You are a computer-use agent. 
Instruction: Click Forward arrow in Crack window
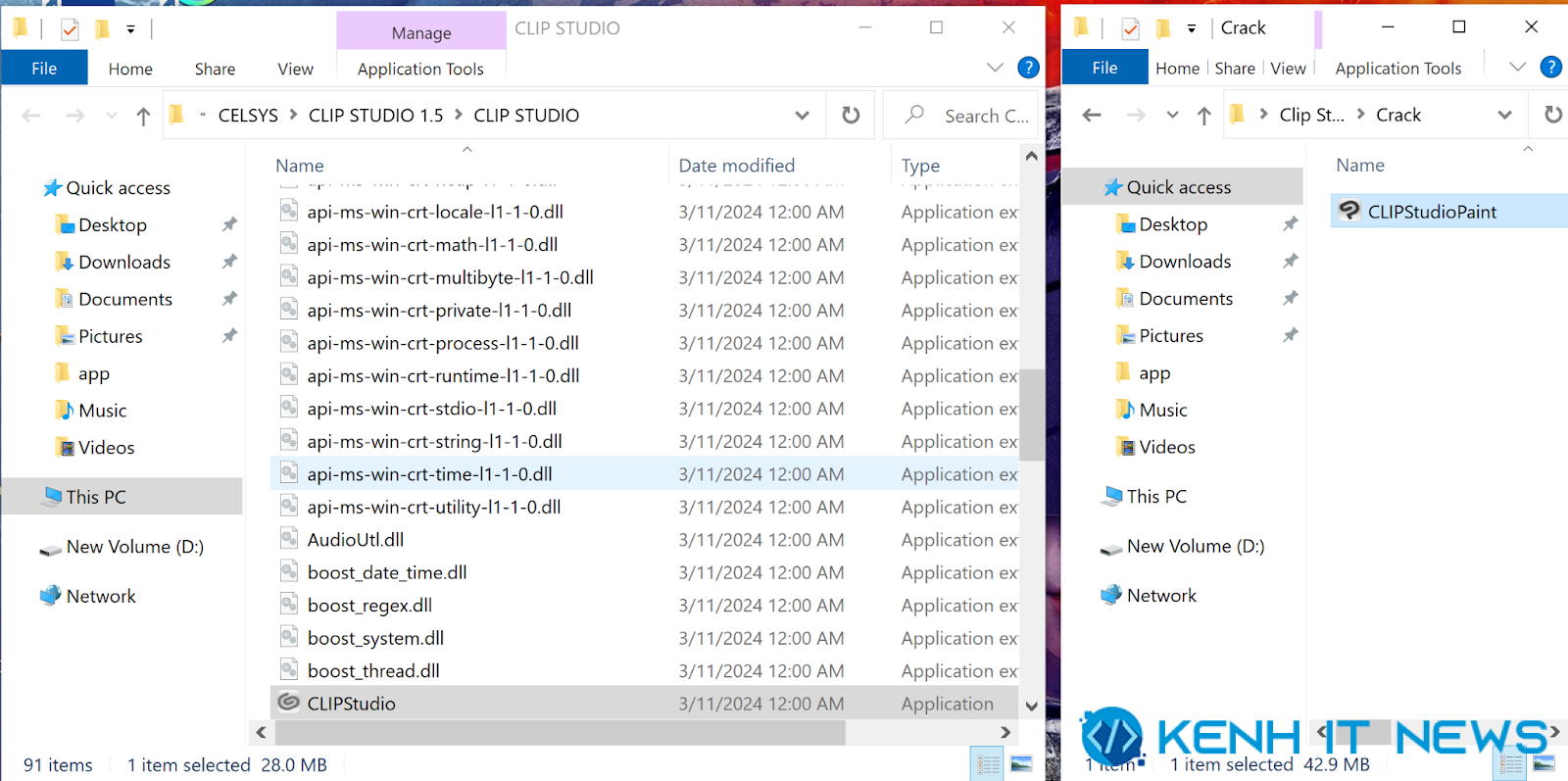pyautogui.click(x=1136, y=116)
